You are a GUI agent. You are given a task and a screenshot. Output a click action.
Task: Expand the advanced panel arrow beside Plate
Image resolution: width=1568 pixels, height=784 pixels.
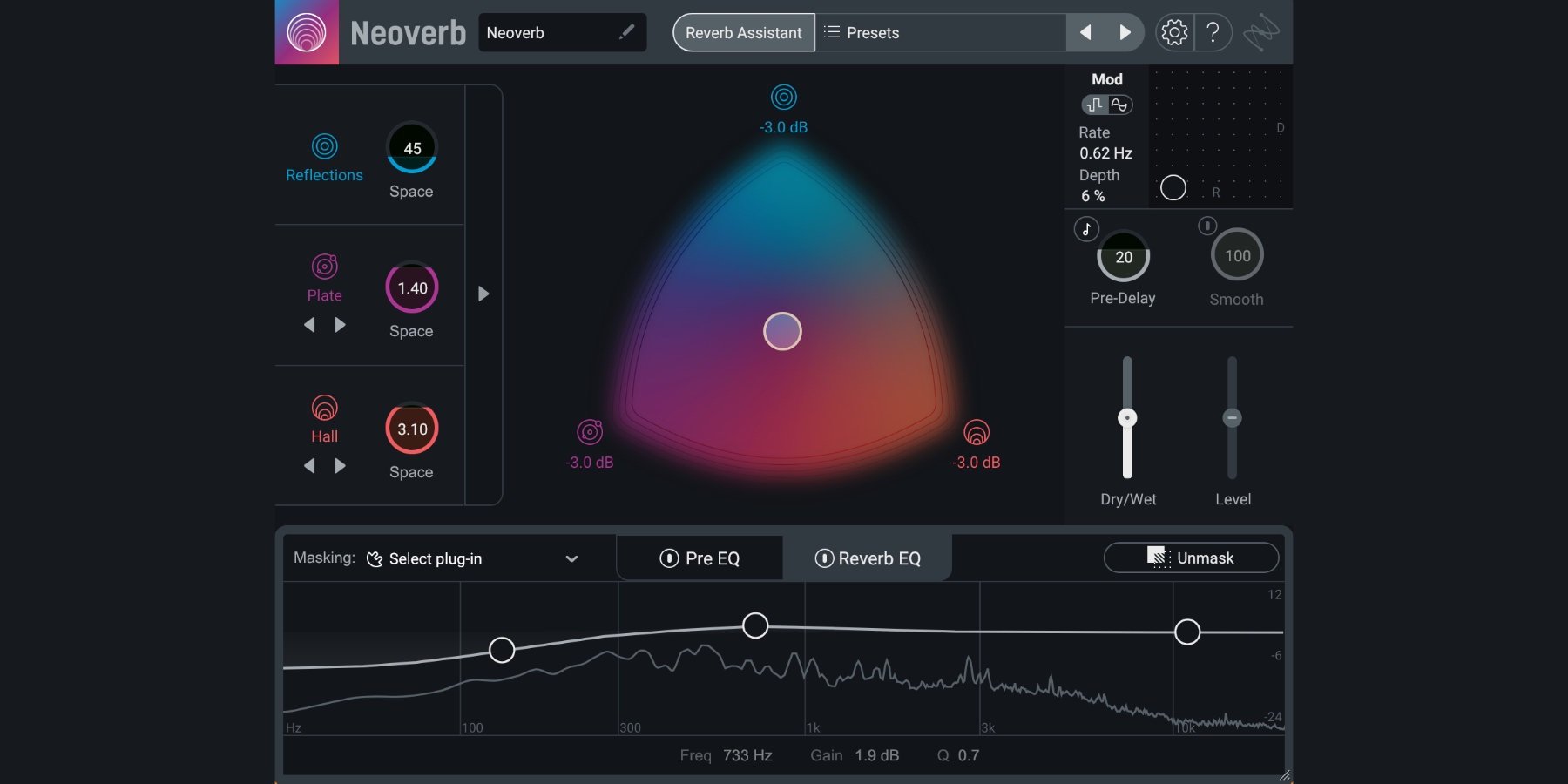pos(483,294)
